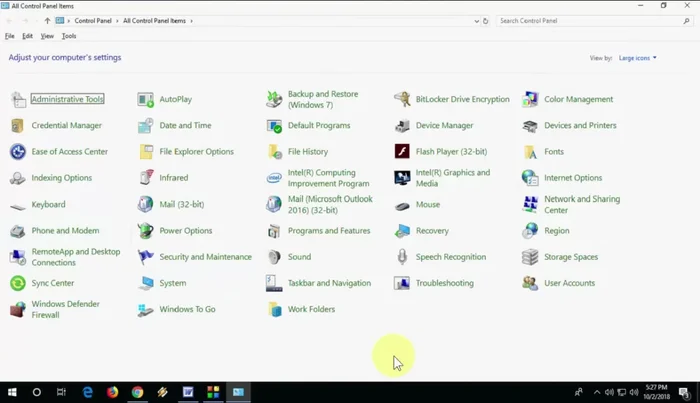700x403 pixels.
Task: Open the Color Management icon
Action: 530,100
